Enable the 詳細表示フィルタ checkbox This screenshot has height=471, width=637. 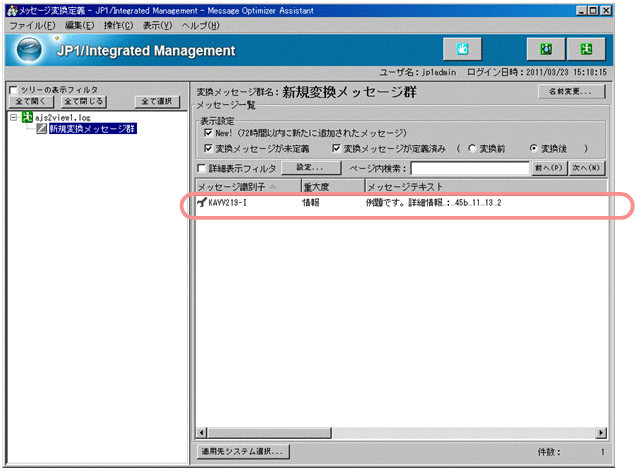203,168
